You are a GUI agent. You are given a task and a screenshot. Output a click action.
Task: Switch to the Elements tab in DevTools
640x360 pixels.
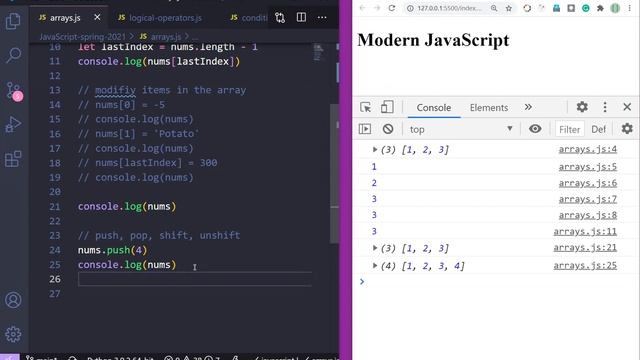(489, 108)
